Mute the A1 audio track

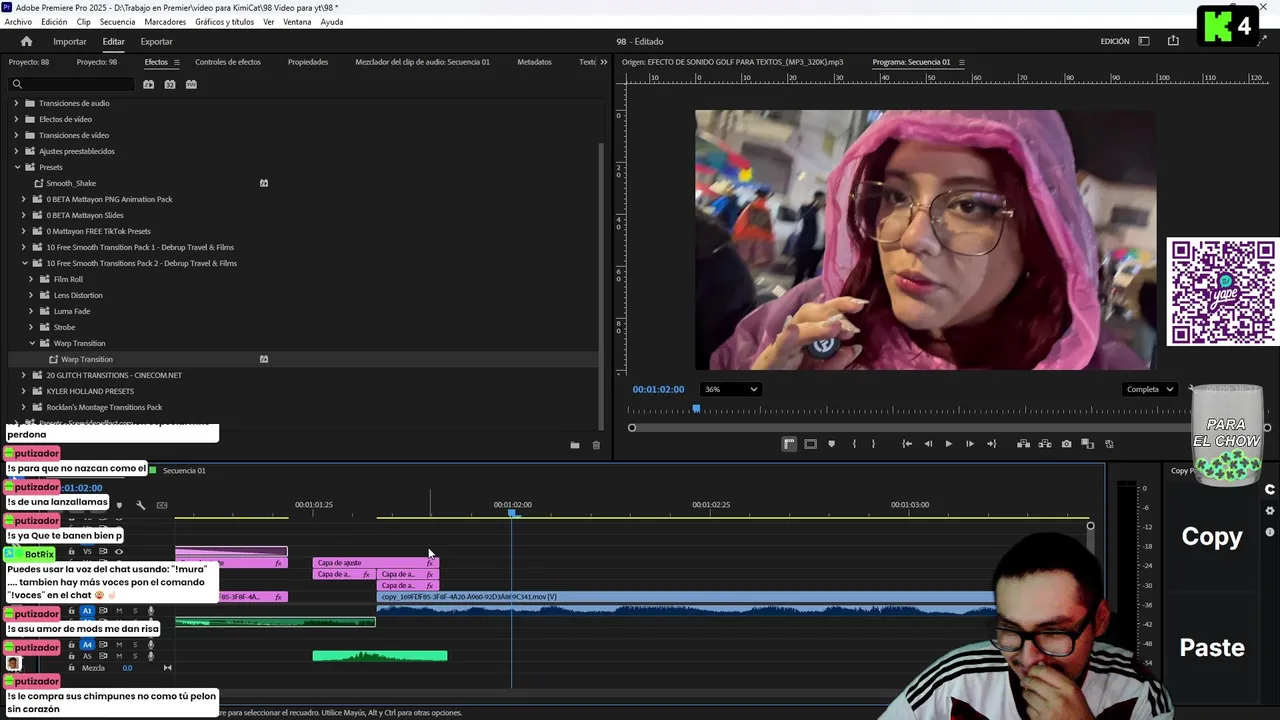pyautogui.click(x=119, y=611)
